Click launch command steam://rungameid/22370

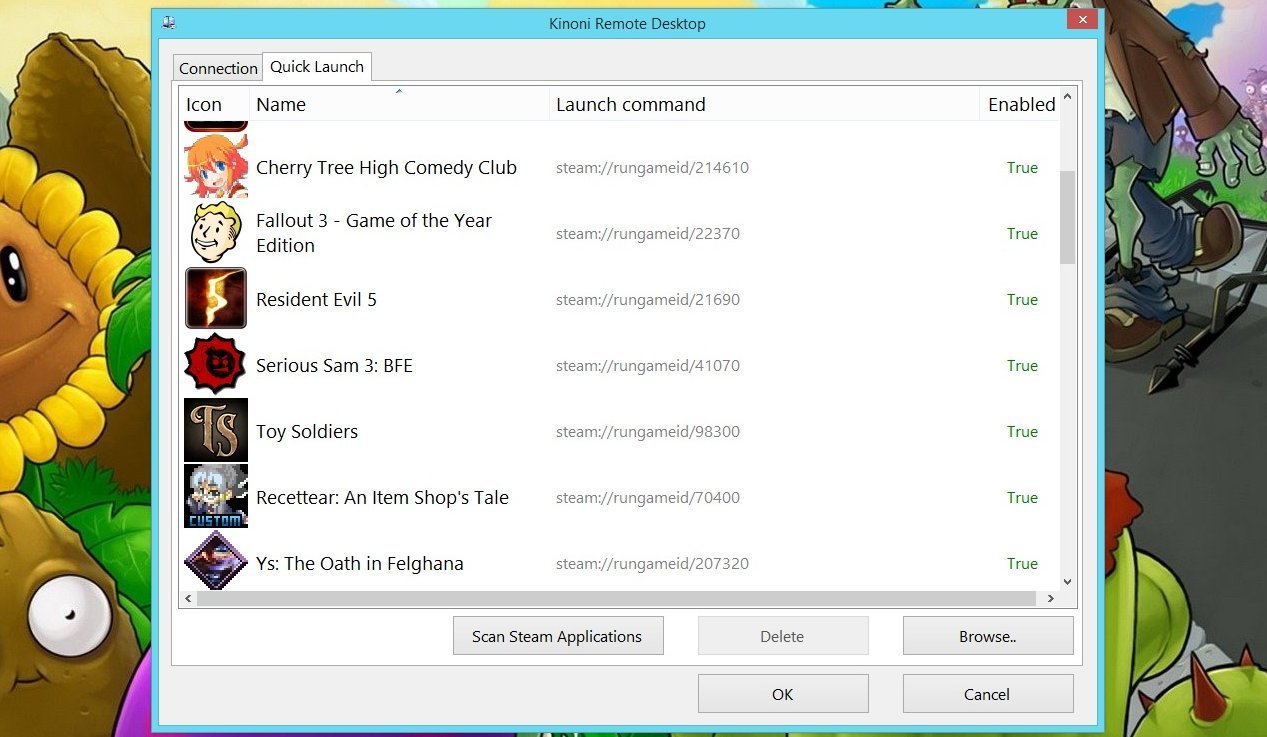click(648, 234)
